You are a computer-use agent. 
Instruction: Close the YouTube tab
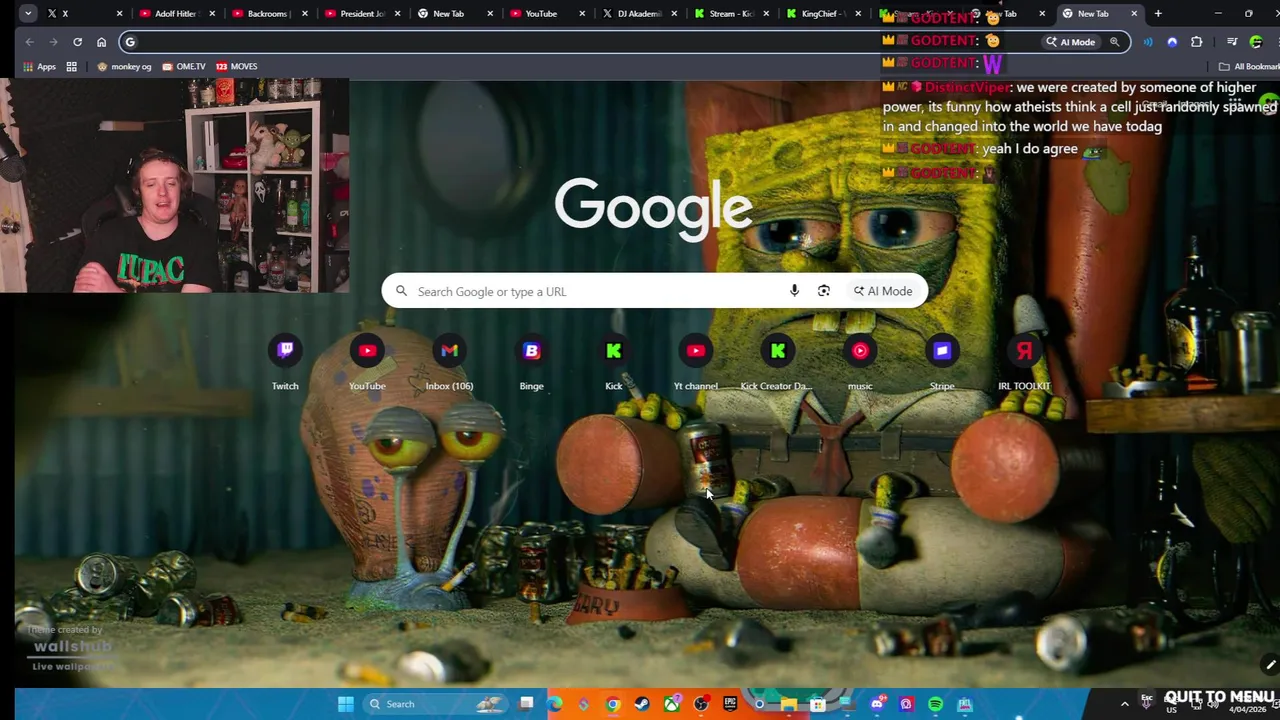click(582, 13)
